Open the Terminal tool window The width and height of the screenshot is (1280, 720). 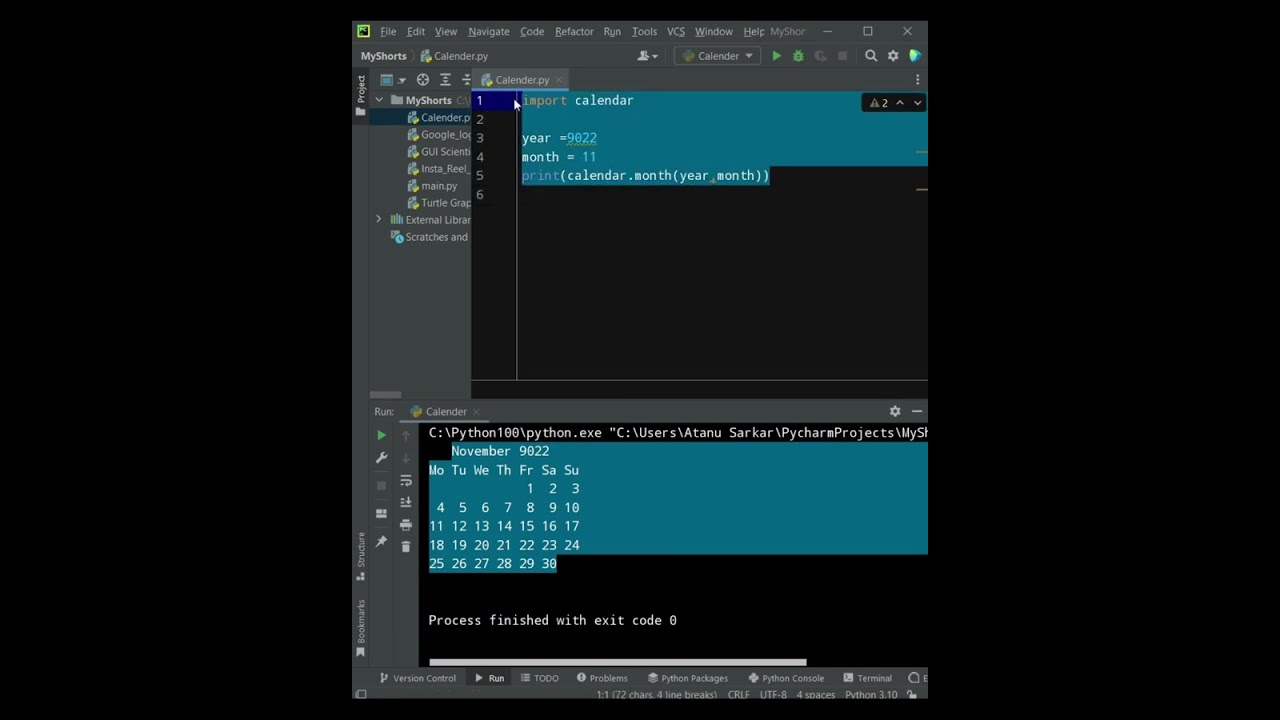tap(867, 678)
